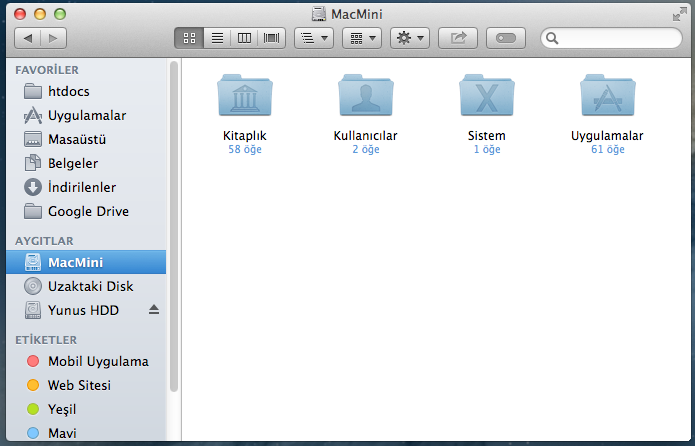Click the Kitaplık folder name label

point(245,136)
